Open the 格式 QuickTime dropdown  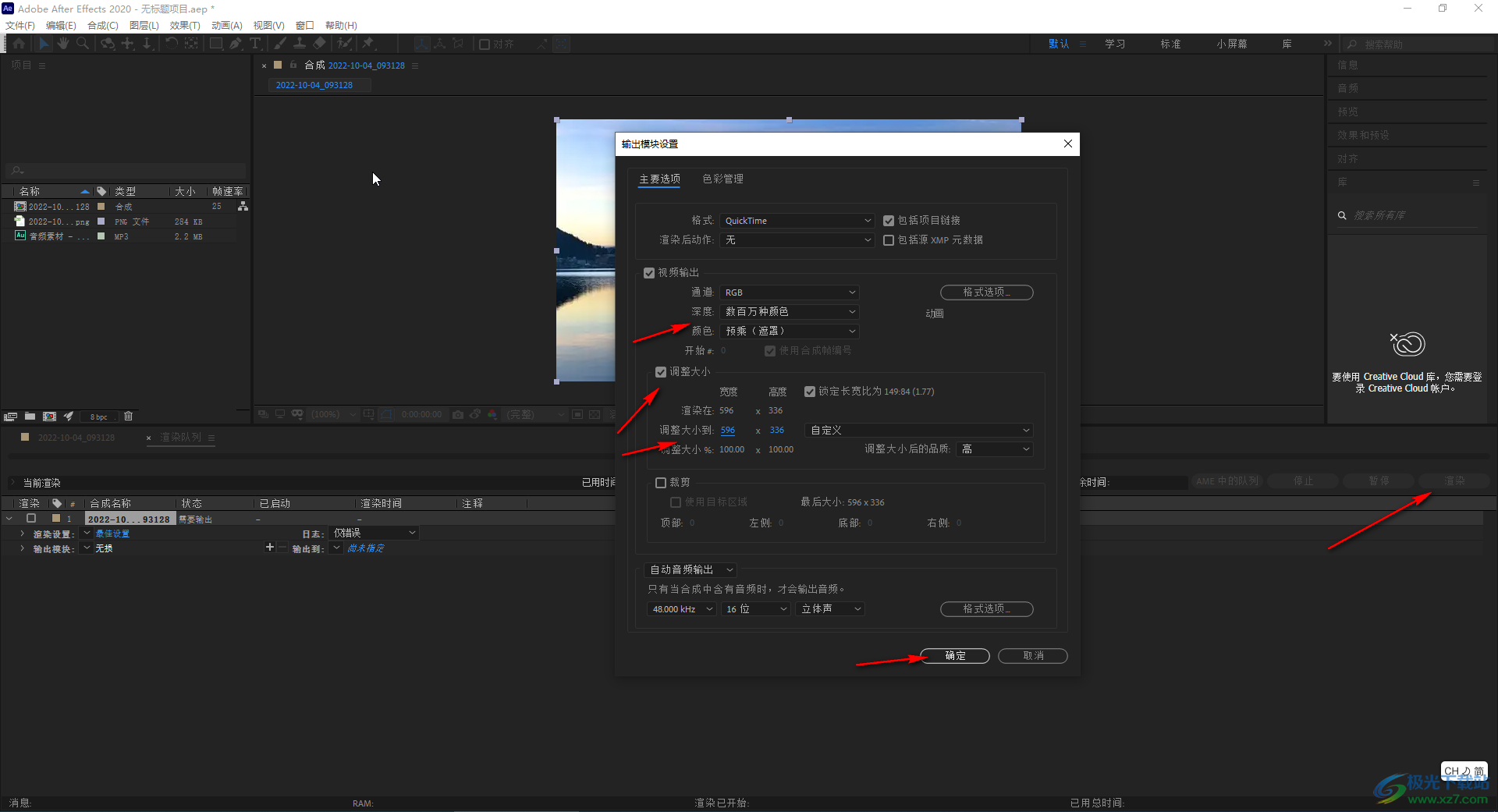797,221
